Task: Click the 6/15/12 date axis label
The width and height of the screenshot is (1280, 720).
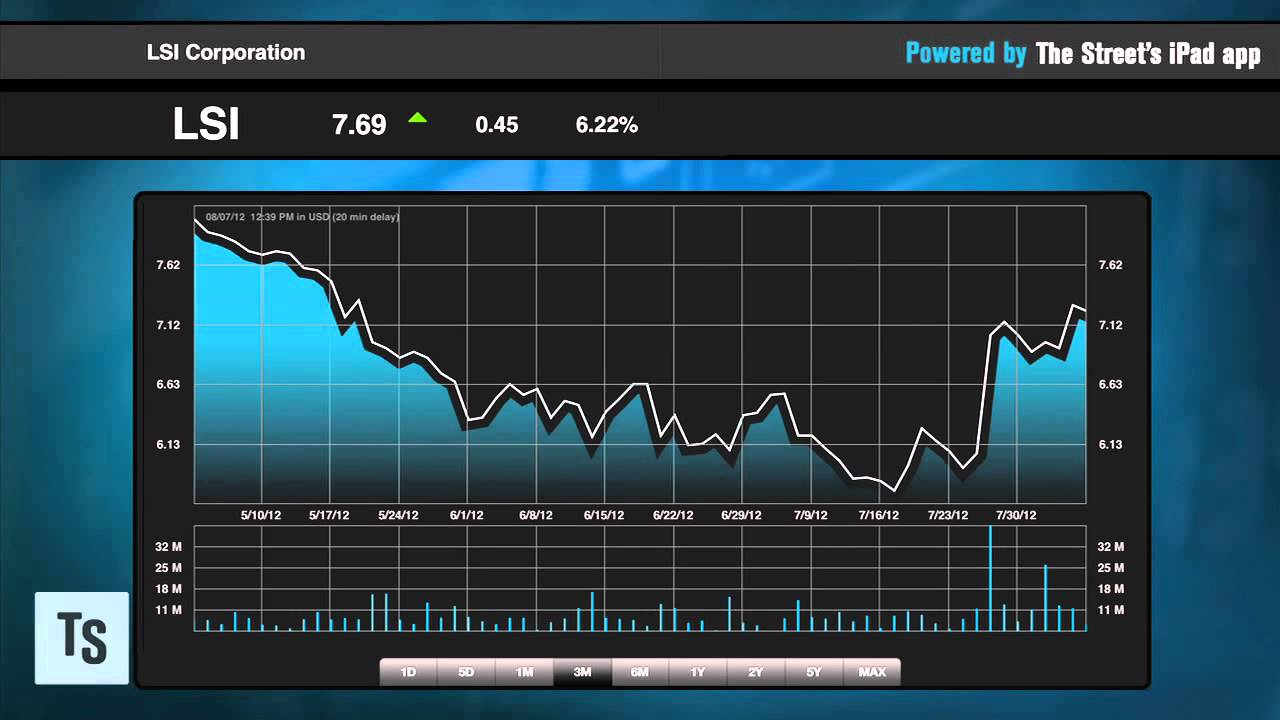Action: pos(604,516)
